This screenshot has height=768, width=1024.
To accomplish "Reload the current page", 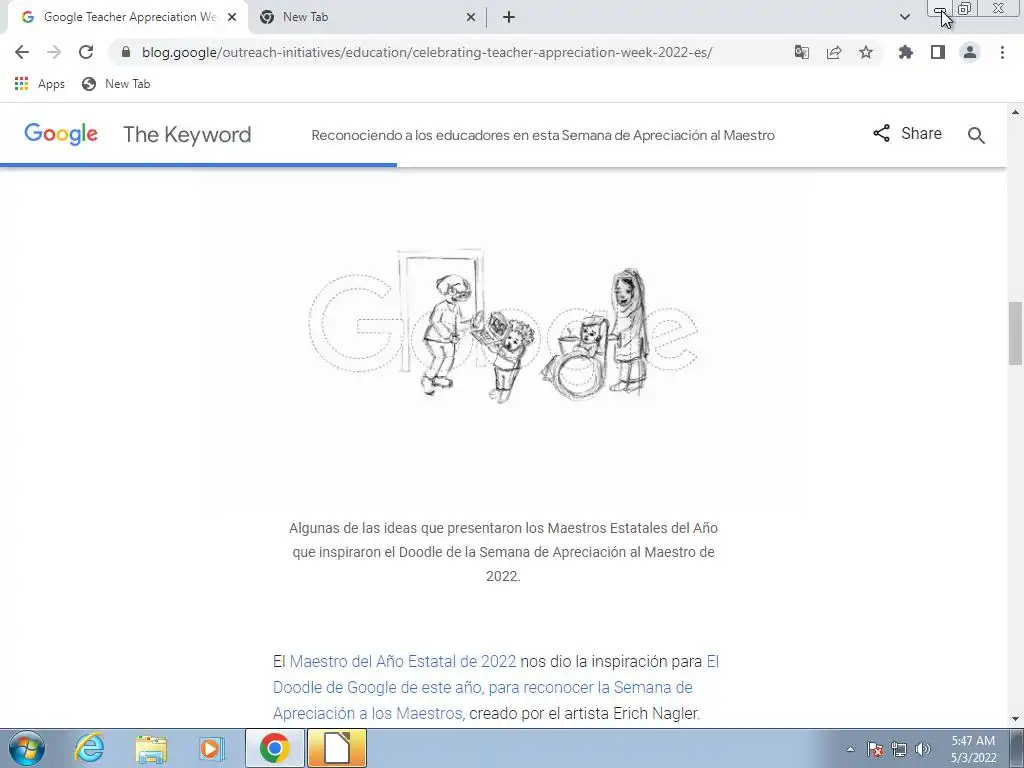I will click(x=86, y=52).
